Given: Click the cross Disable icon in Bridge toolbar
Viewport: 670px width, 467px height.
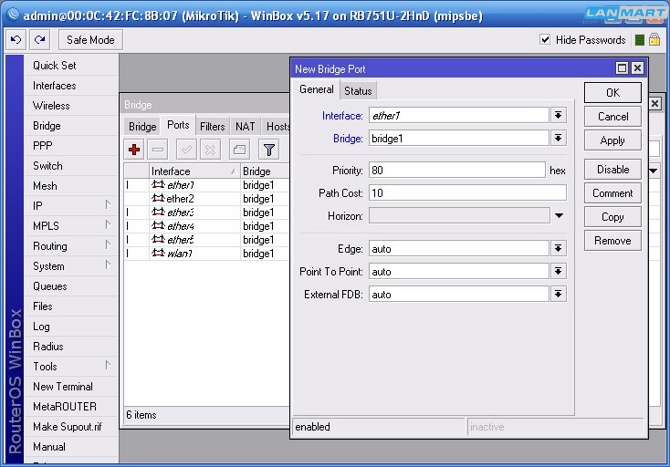Looking at the screenshot, I should tap(210, 150).
